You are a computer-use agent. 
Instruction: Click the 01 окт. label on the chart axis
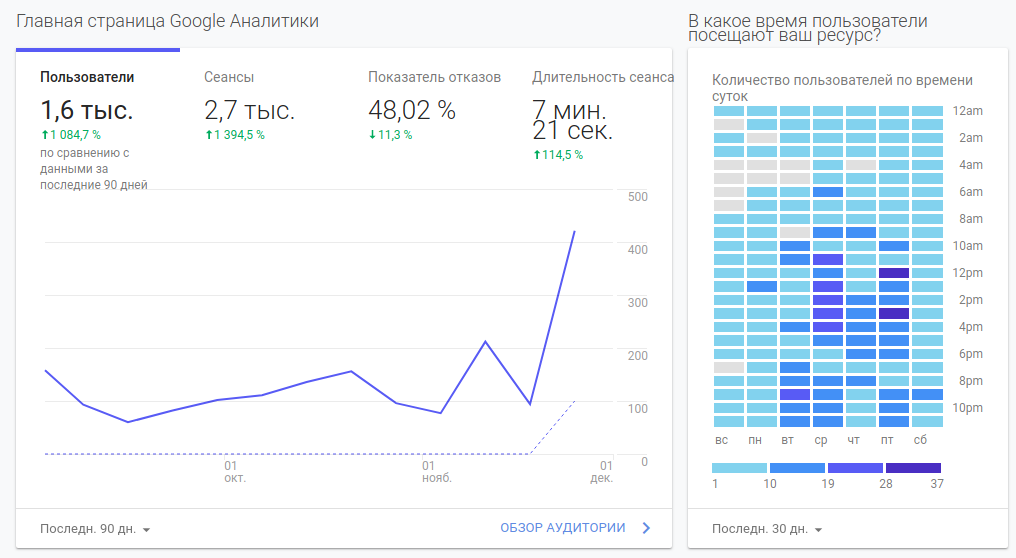click(234, 472)
